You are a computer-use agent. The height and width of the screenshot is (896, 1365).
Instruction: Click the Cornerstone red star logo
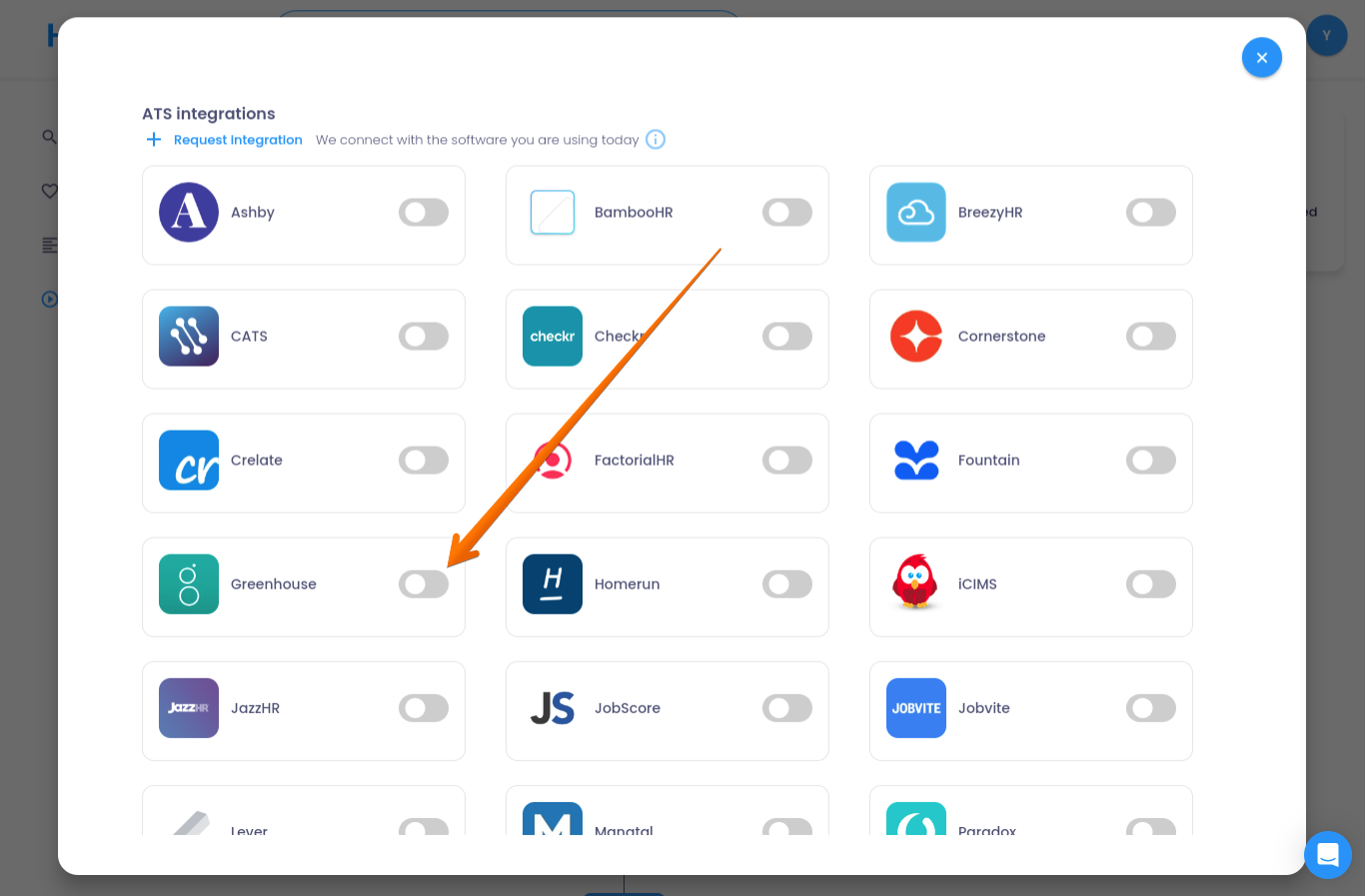click(915, 337)
